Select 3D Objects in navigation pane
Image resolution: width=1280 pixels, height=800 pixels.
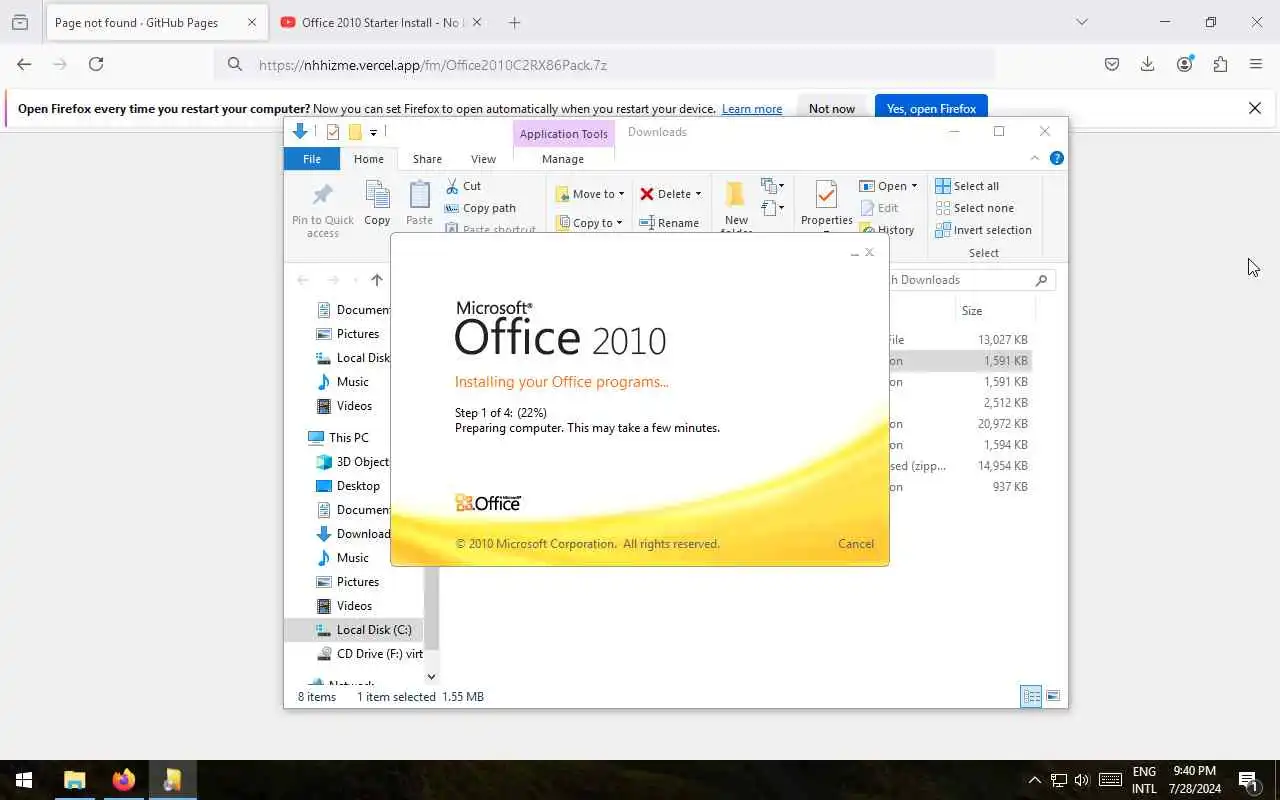[x=352, y=462]
